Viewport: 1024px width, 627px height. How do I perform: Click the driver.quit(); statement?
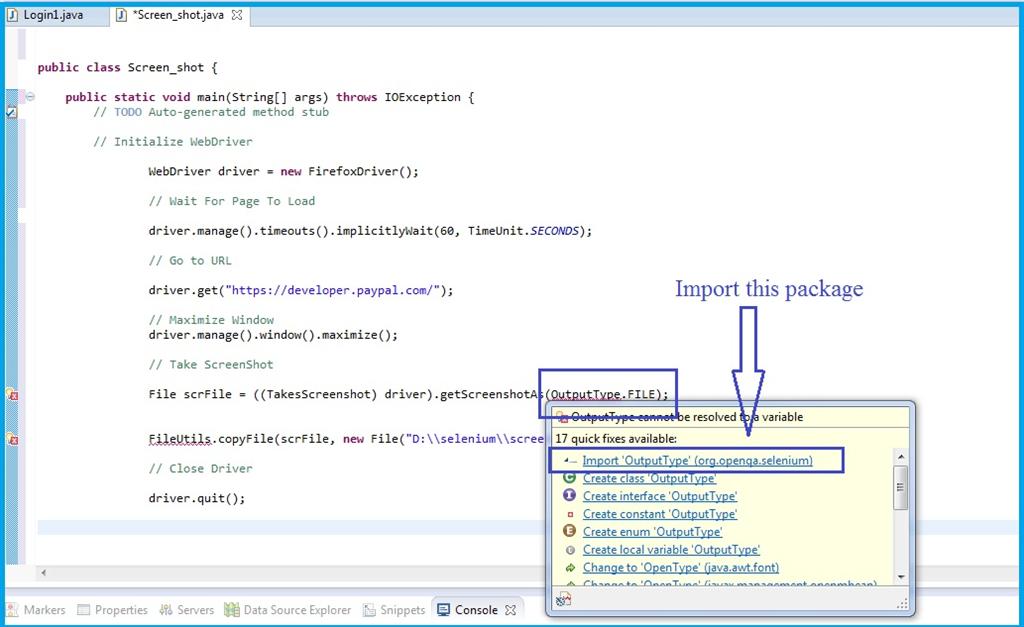point(197,498)
